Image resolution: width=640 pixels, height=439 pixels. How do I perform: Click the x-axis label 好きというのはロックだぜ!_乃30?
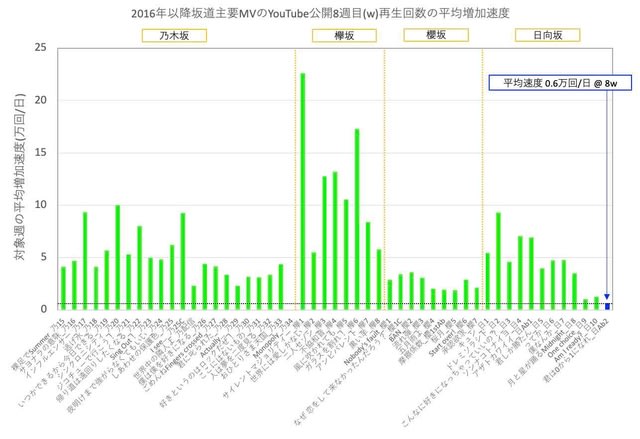point(204,364)
